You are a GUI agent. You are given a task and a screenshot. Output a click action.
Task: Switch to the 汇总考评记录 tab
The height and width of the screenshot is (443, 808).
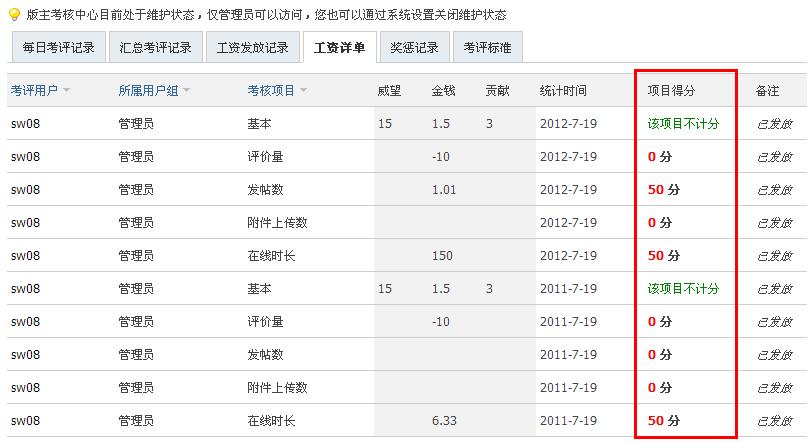(x=156, y=47)
